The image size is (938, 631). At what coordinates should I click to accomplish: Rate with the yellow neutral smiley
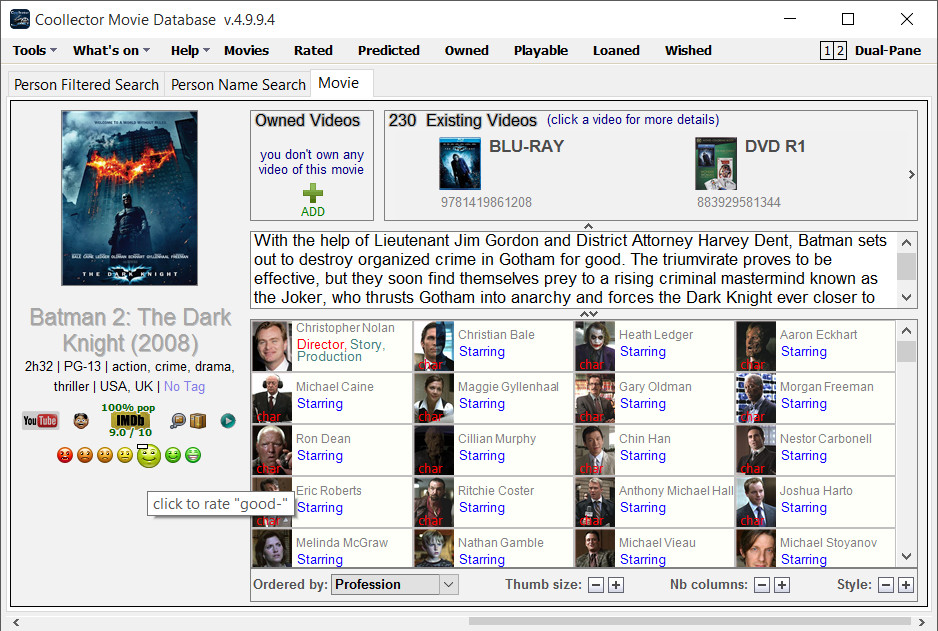124,455
